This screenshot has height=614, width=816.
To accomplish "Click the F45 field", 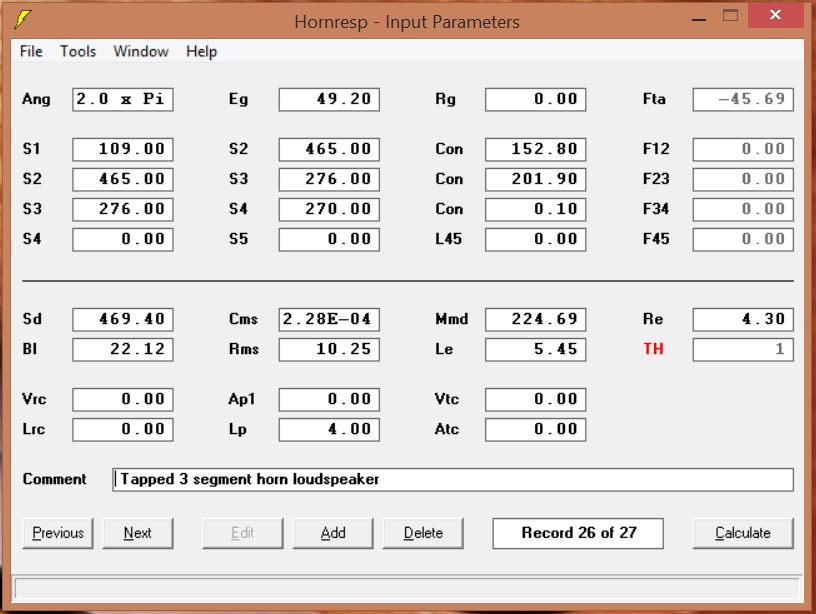I will click(743, 239).
